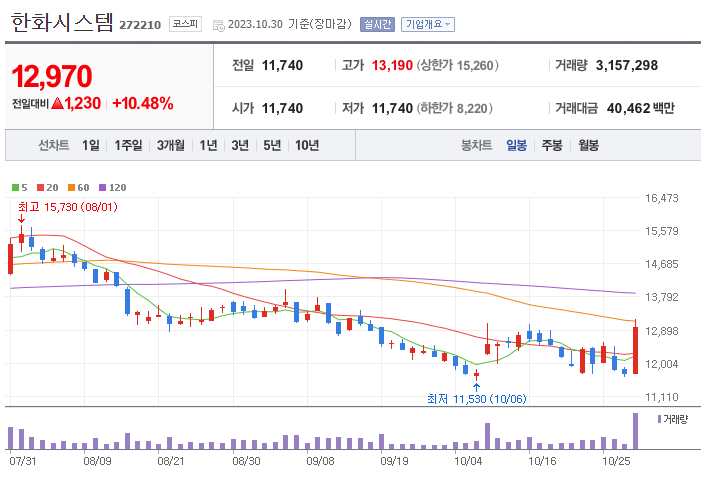701x486 pixels.
Task: Switch to the 월봉 monthly candle chart
Action: coord(588,145)
